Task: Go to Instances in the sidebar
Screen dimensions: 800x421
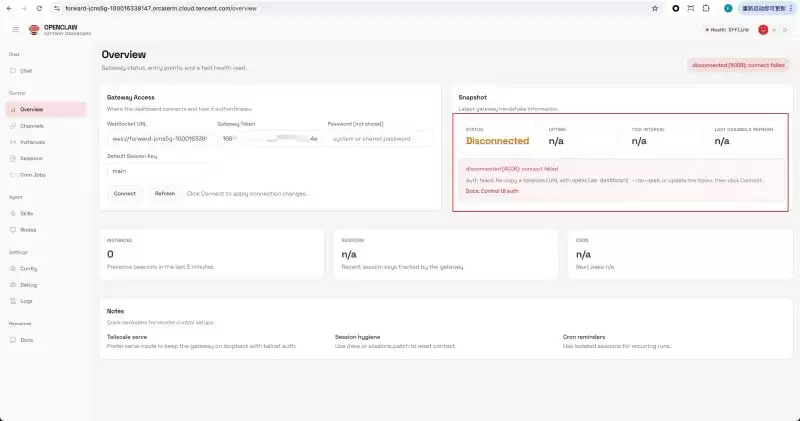Action: click(x=46, y=142)
